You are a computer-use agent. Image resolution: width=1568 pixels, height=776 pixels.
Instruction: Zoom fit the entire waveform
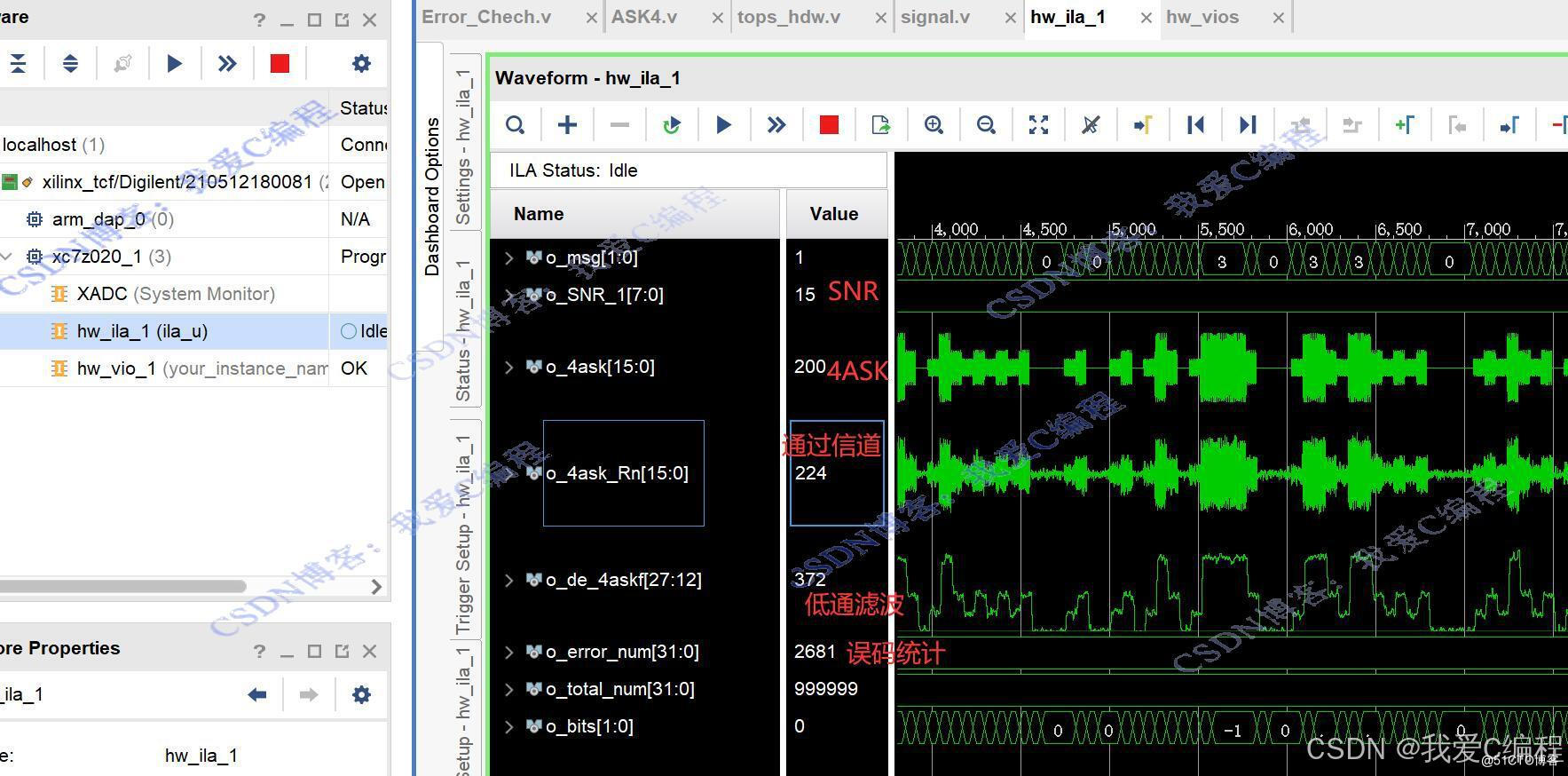click(1038, 125)
